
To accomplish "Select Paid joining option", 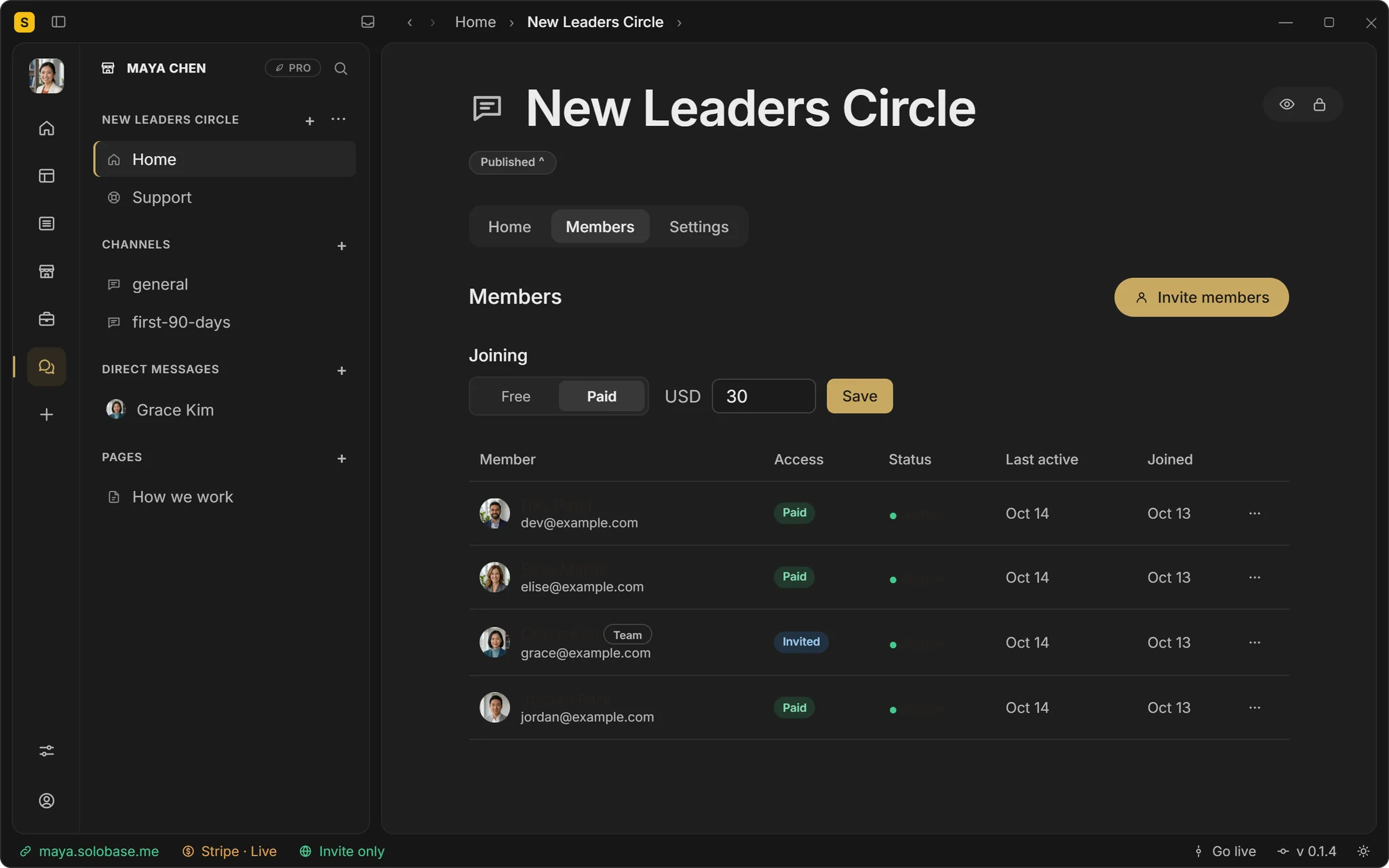I will pyautogui.click(x=602, y=396).
